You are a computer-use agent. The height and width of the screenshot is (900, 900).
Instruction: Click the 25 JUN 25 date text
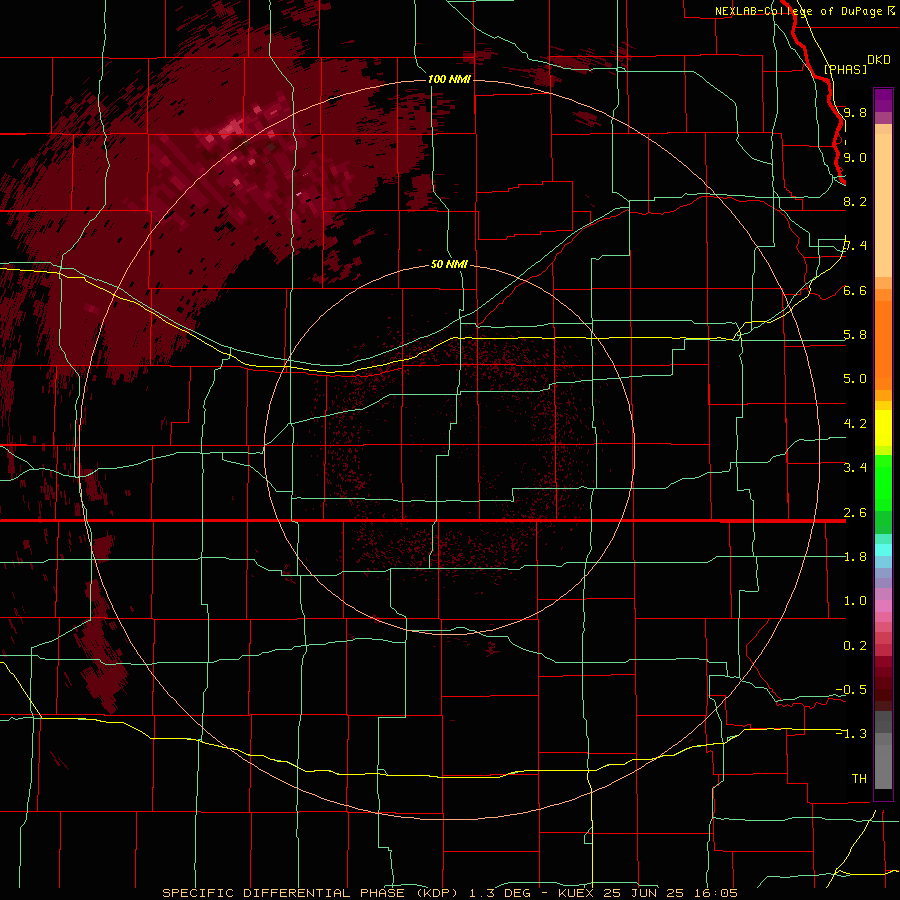[645, 893]
